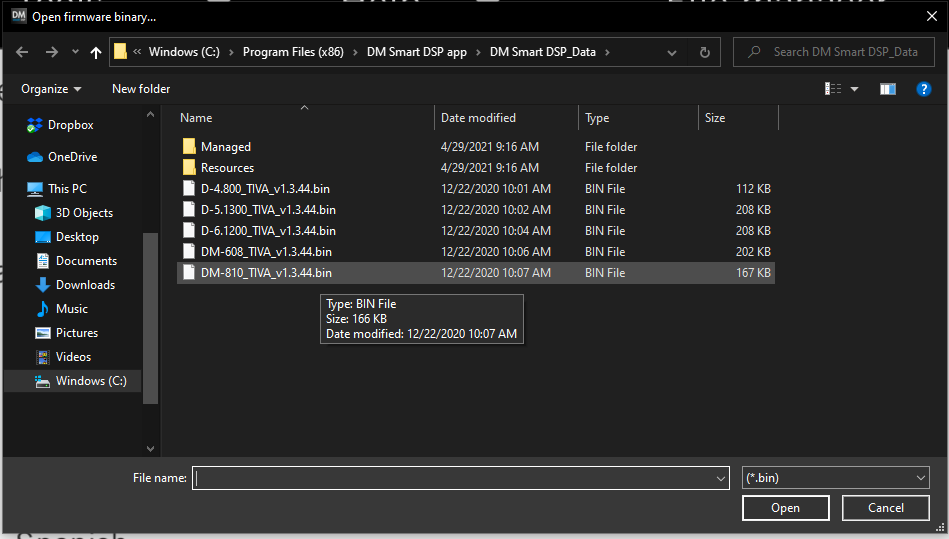Sort by the Size column header
The image size is (949, 539).
point(738,118)
